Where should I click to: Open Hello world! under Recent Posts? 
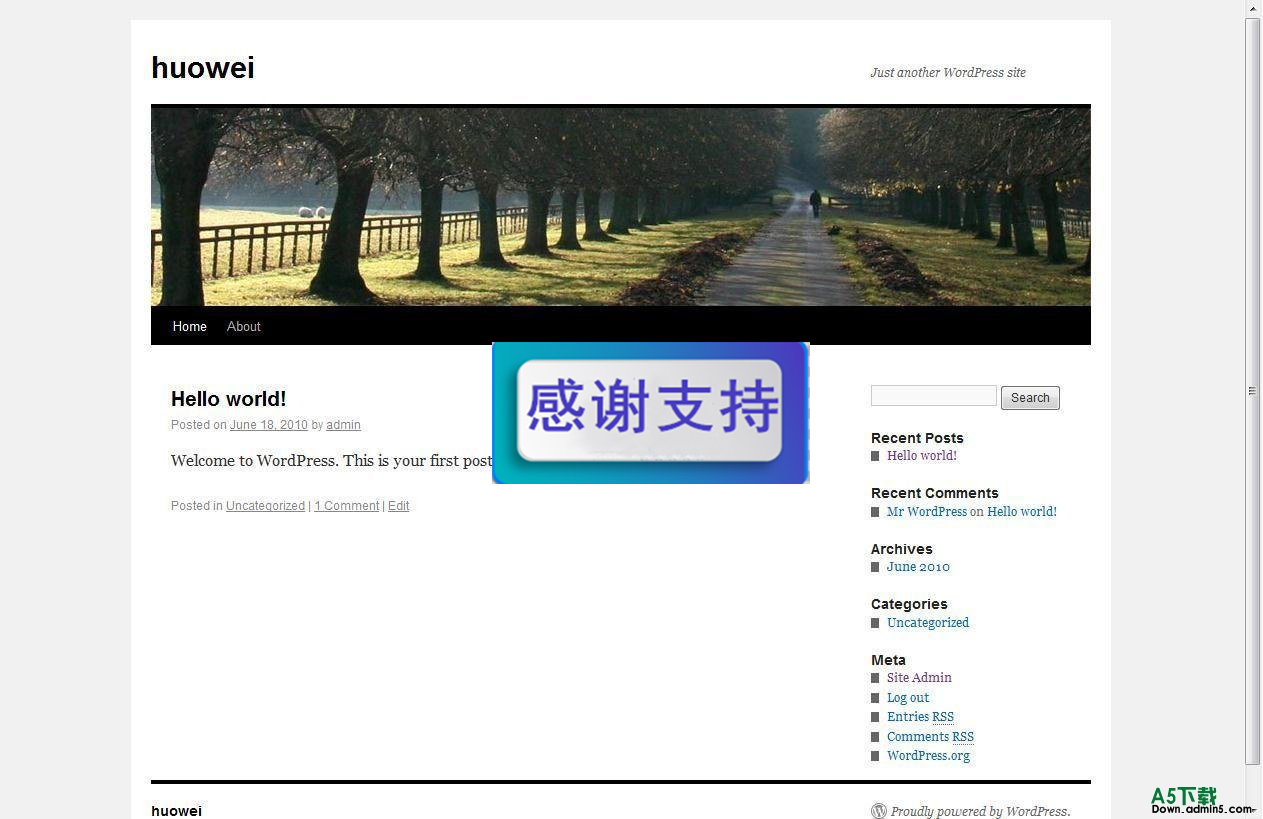[x=922, y=456]
